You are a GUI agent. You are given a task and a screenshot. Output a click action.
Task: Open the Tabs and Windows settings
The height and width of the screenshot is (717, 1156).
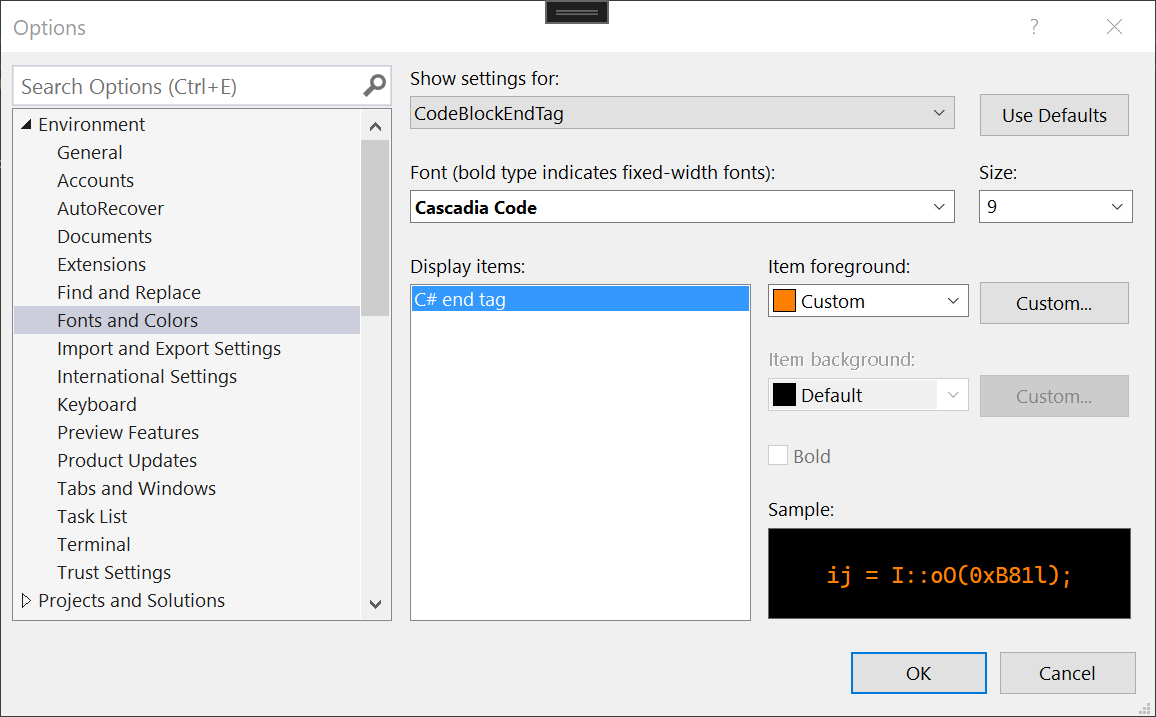(x=136, y=489)
